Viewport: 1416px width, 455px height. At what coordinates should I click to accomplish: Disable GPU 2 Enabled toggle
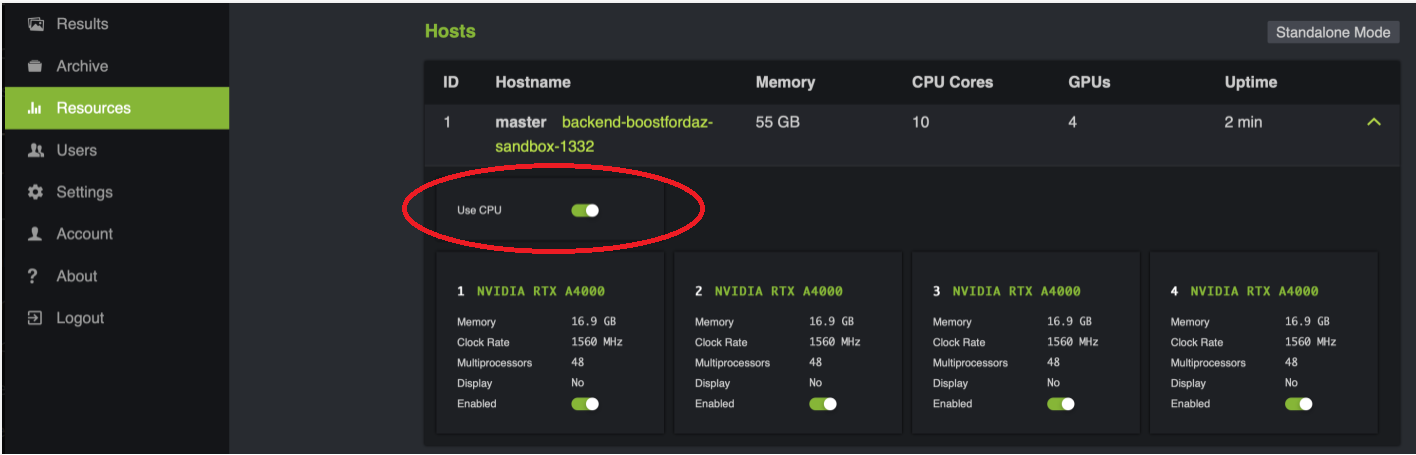pyautogui.click(x=823, y=404)
